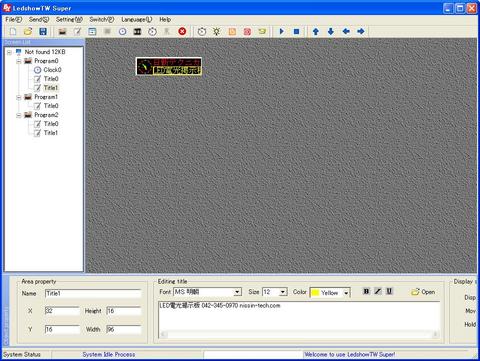Select Clock0 in the screen tree
Screen dimensions: 480x361
coord(52,70)
